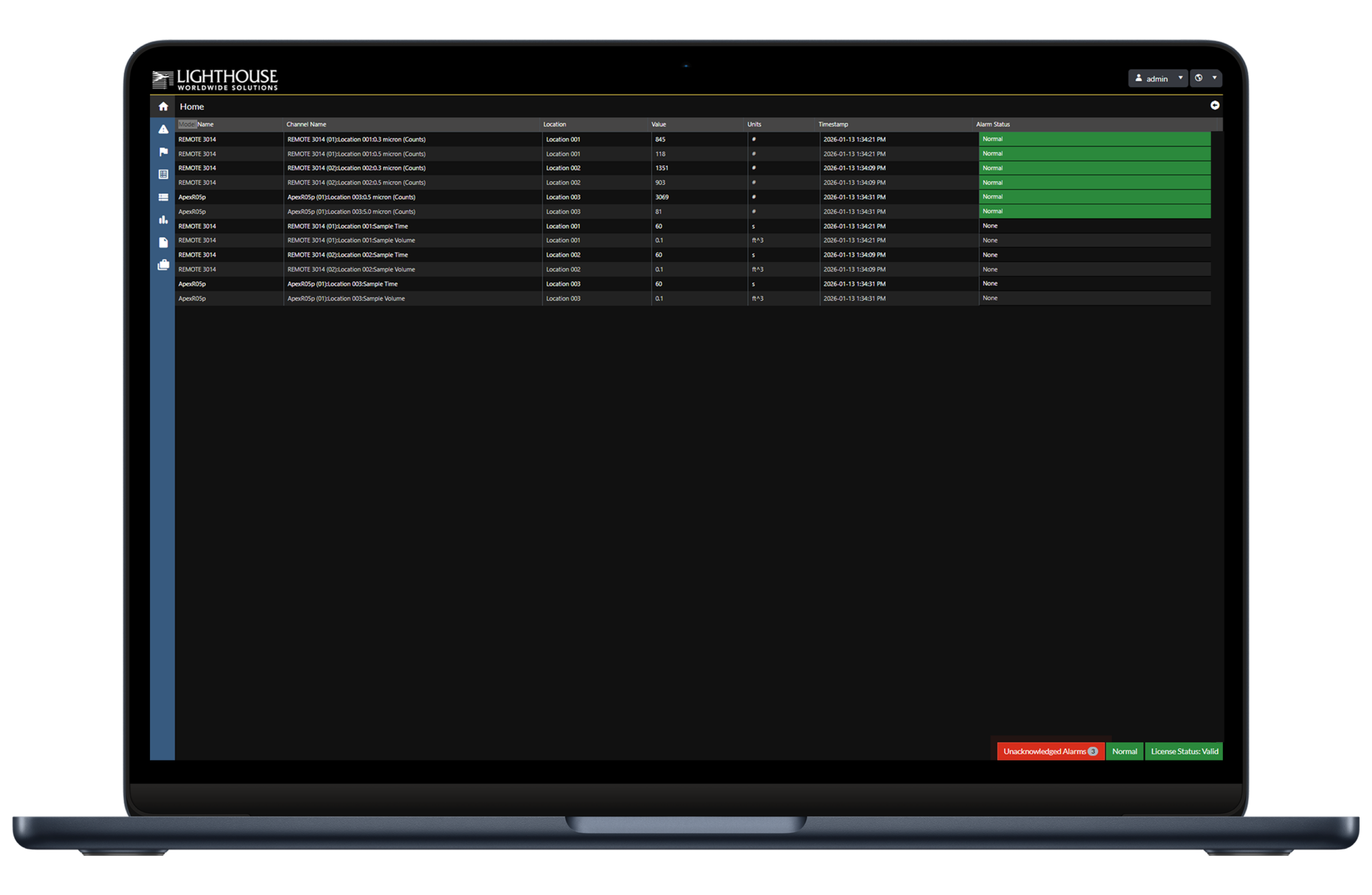The image size is (1372, 895).
Task: Click the green Normal status button at bottom
Action: click(x=1124, y=751)
